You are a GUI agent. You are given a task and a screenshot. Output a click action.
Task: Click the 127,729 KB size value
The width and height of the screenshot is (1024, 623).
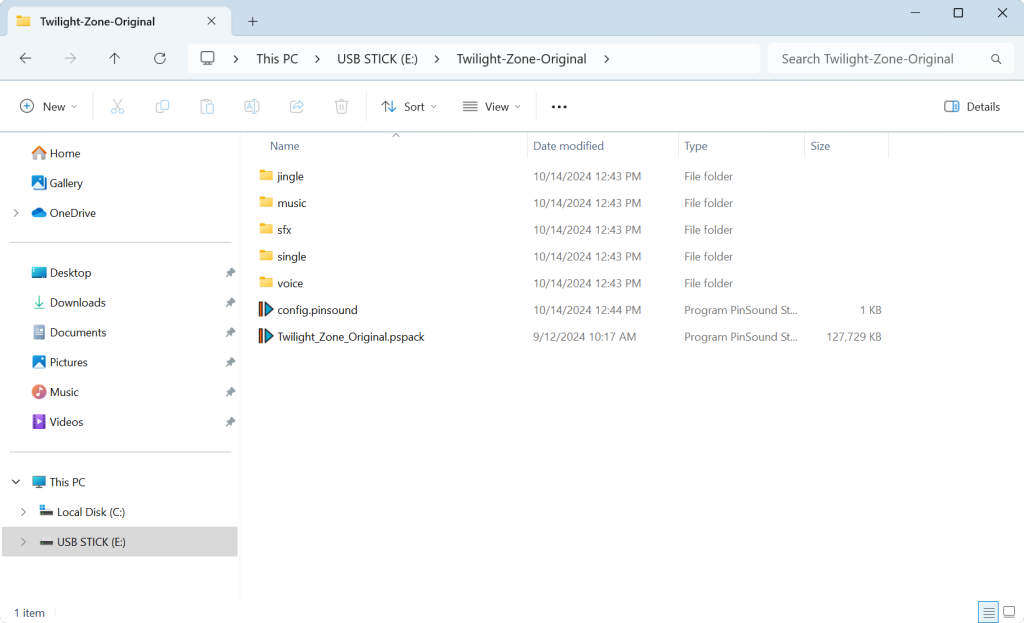coord(854,337)
